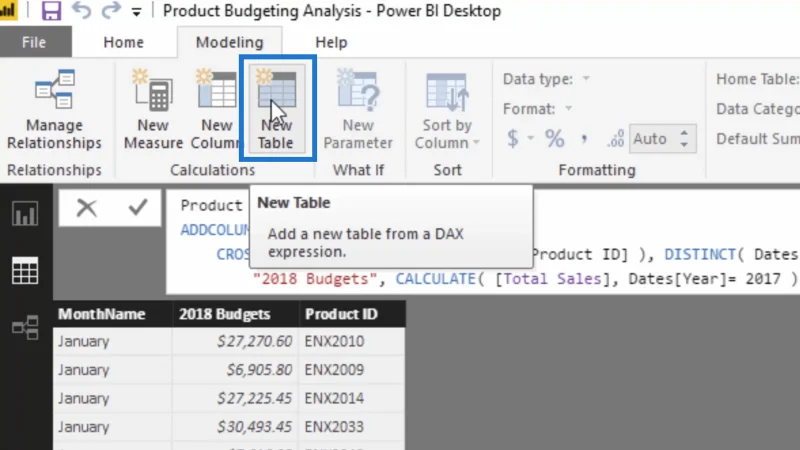Select the Modeling tab
Screen dimensions: 800x450
pyautogui.click(x=230, y=42)
